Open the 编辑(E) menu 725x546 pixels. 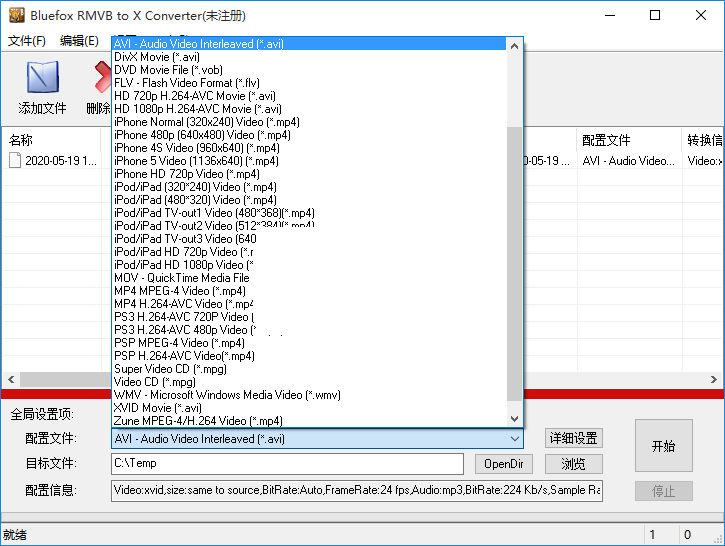coord(79,41)
